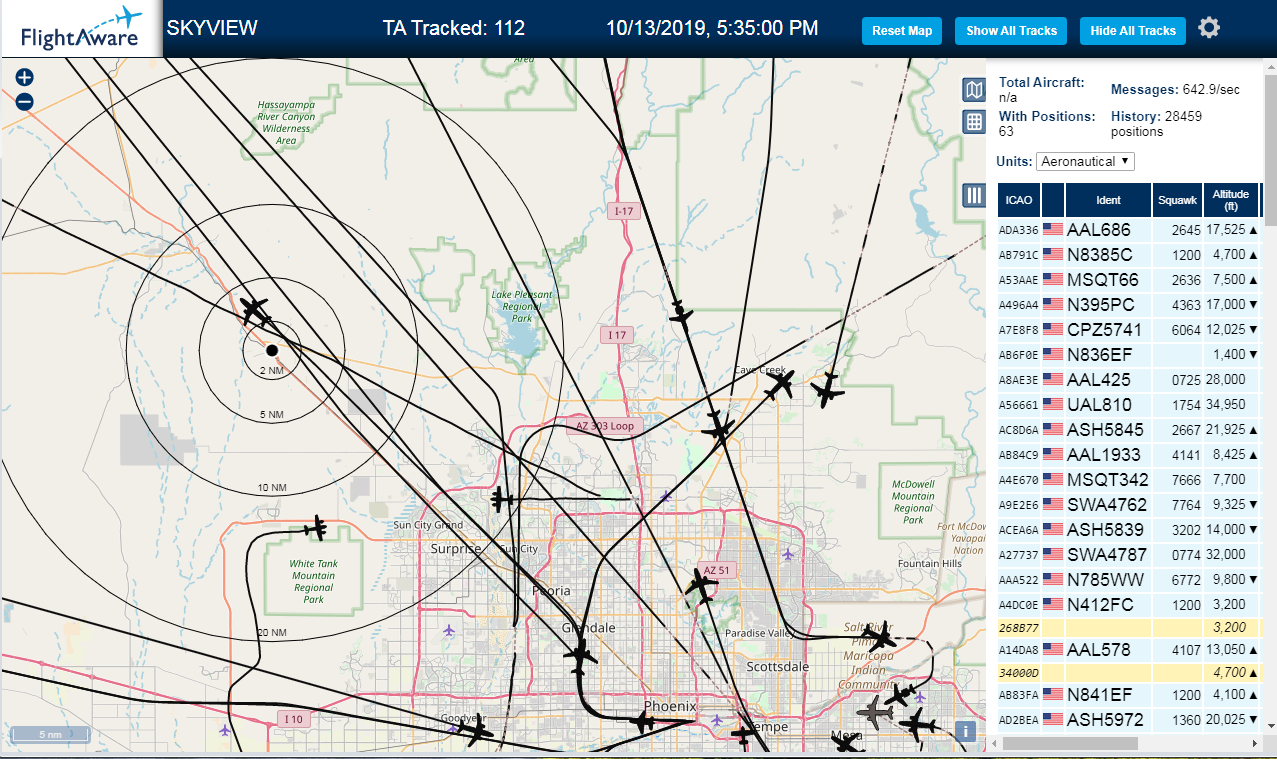Sort table by Altitude (ft) column
The height and width of the screenshot is (759, 1277).
1231,200
